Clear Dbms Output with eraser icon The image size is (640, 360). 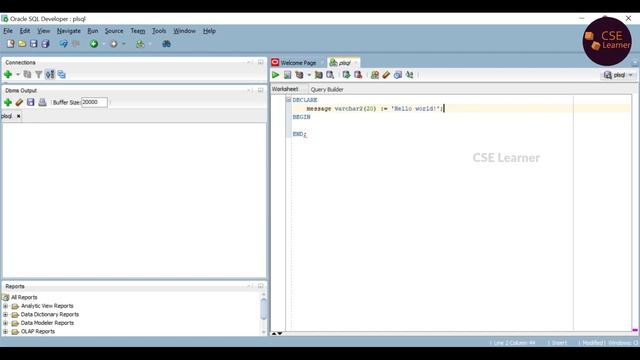point(19,102)
